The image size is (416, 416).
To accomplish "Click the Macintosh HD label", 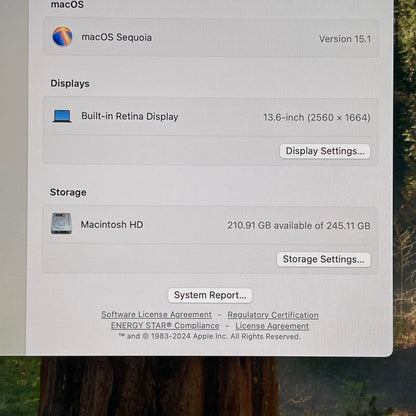I will (x=112, y=225).
